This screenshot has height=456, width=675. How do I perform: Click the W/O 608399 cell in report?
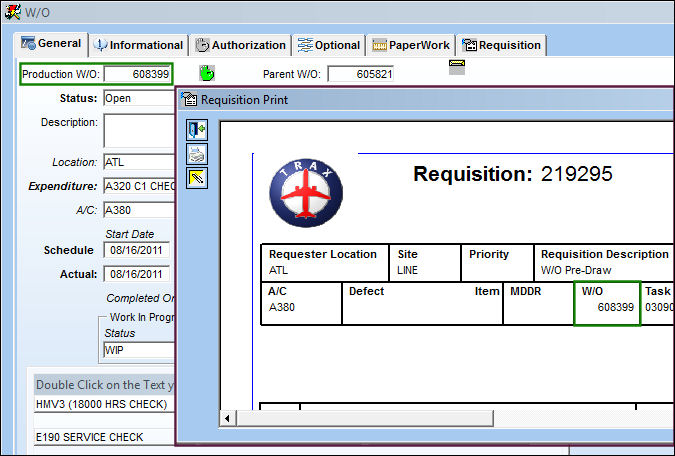tap(607, 303)
